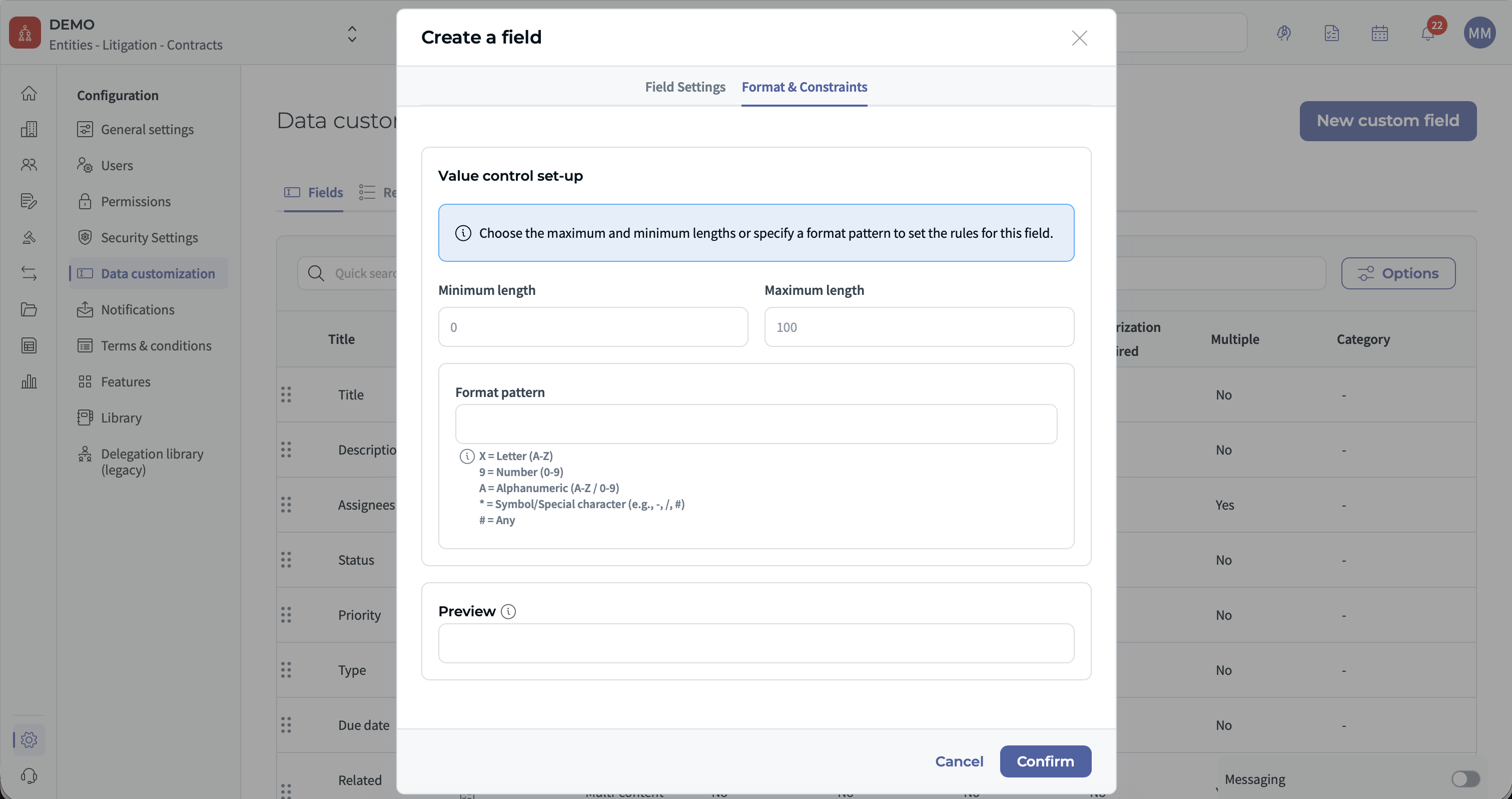Viewport: 1512px width, 799px height.
Task: Open the Options filter button
Action: click(1397, 273)
